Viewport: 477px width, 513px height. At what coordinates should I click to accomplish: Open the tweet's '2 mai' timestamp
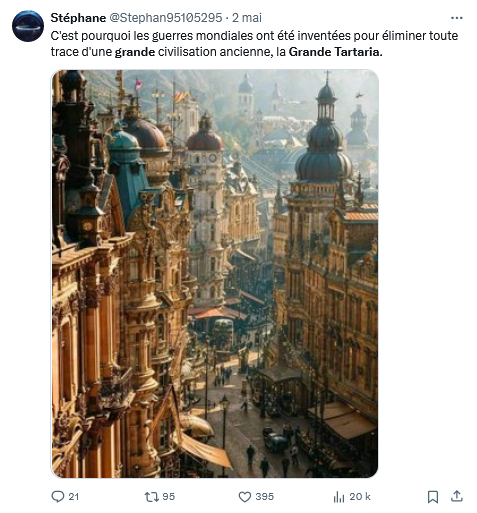point(247,18)
